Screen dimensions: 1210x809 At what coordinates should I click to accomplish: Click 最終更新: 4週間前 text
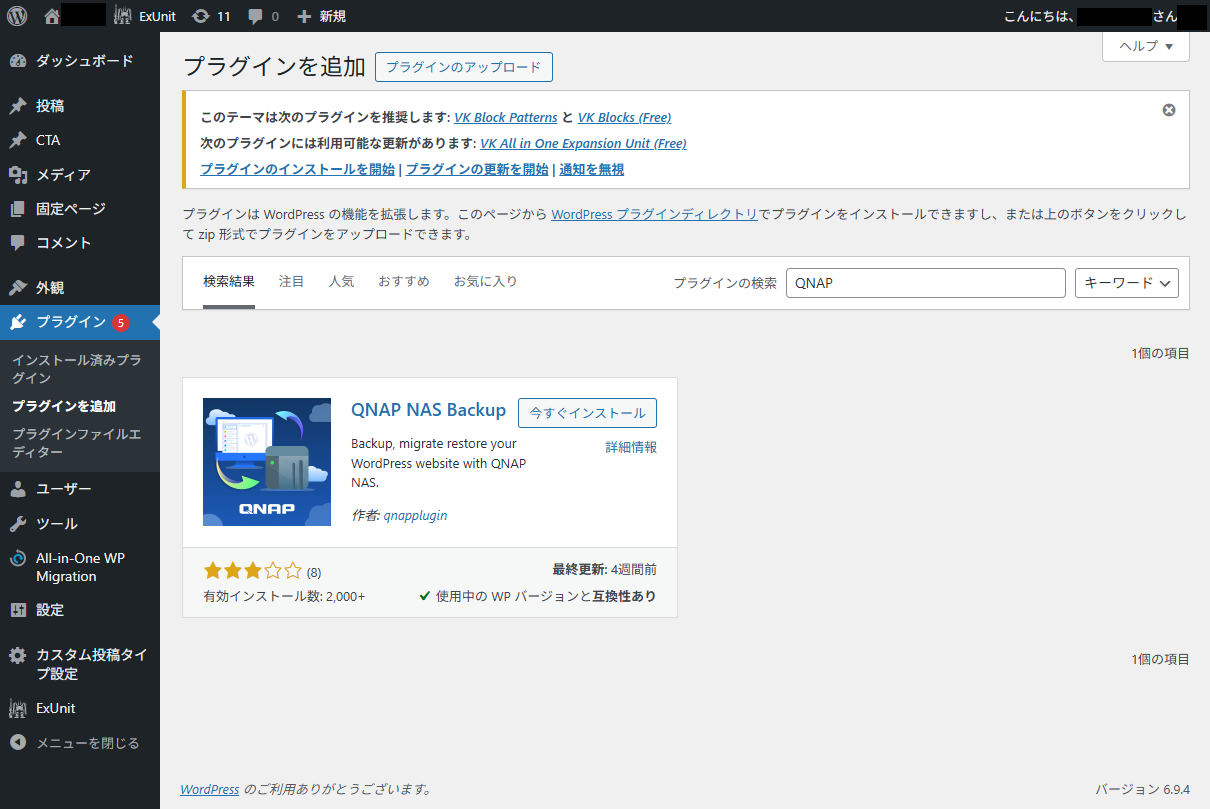605,570
